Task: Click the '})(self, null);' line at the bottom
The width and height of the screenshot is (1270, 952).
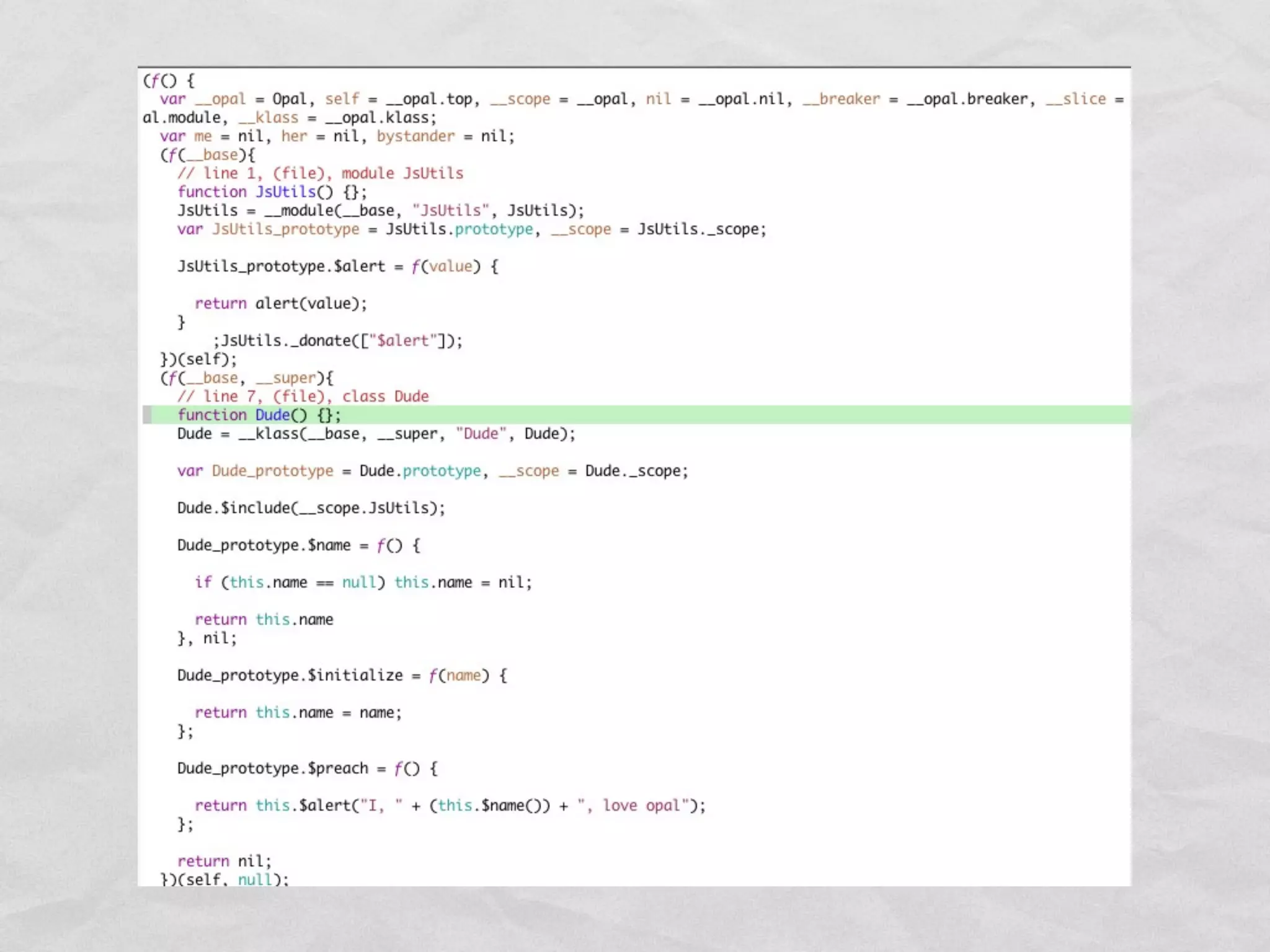Action: pos(224,878)
